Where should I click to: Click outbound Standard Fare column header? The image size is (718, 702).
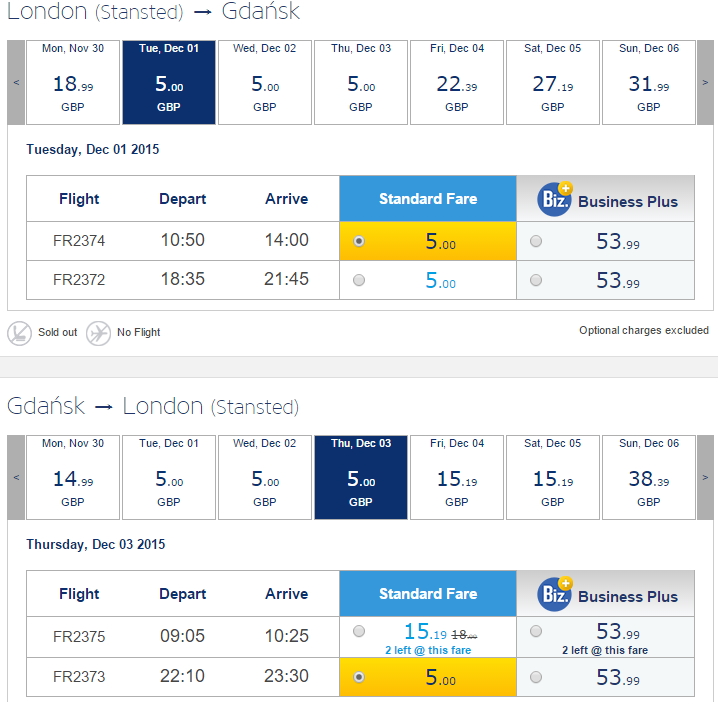click(x=428, y=199)
